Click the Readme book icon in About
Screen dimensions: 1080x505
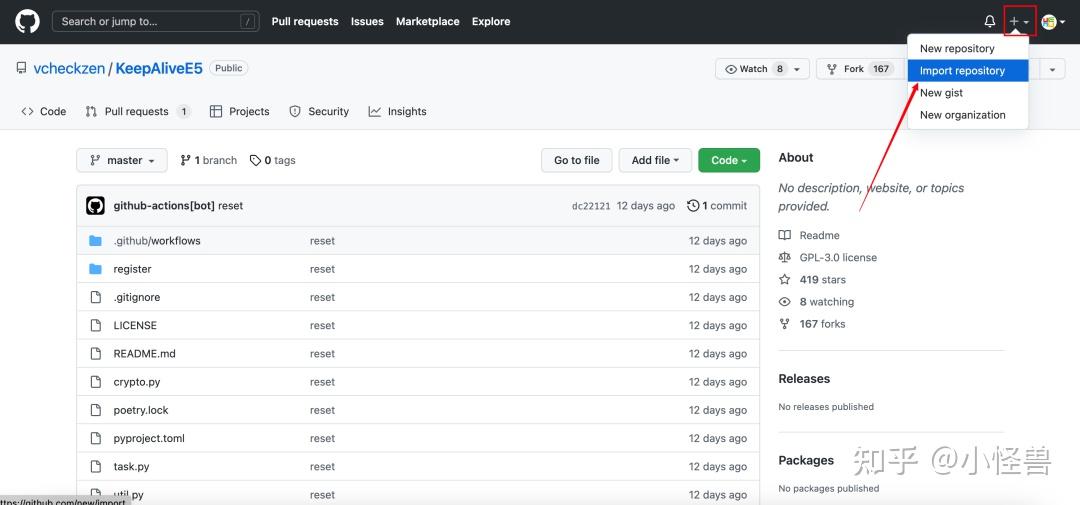785,235
